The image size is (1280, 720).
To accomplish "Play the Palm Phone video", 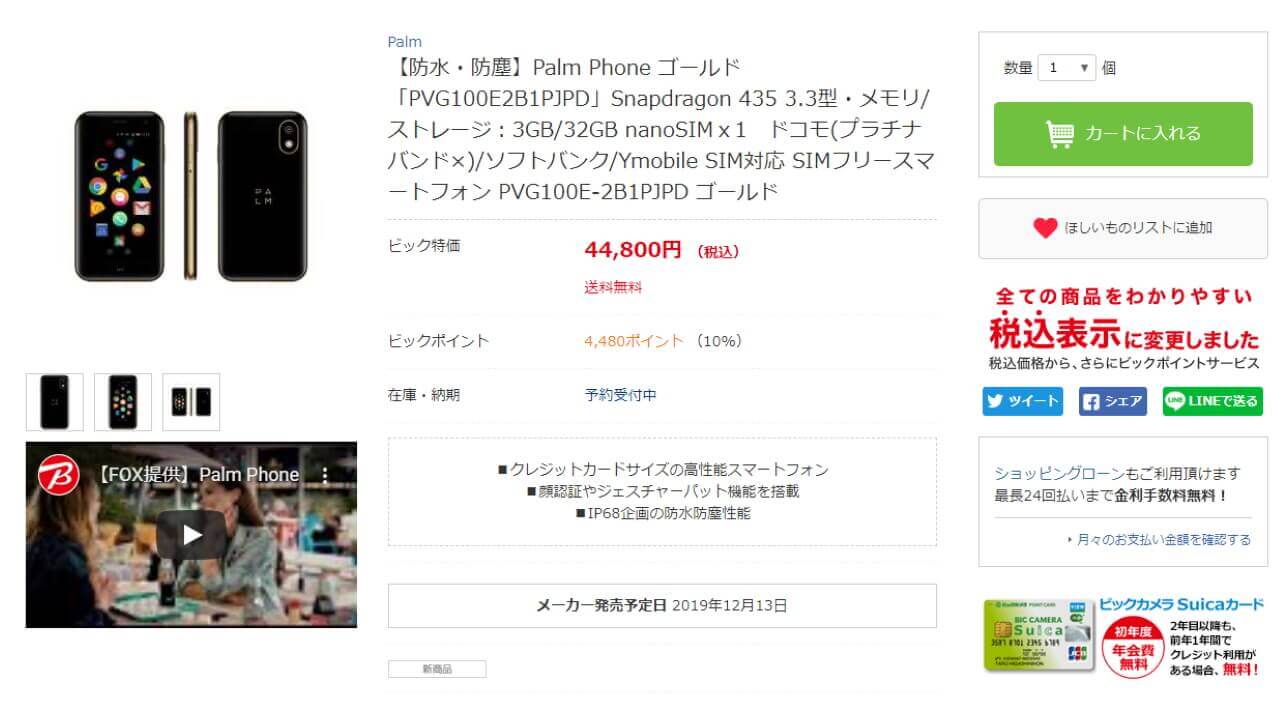I will [x=191, y=535].
